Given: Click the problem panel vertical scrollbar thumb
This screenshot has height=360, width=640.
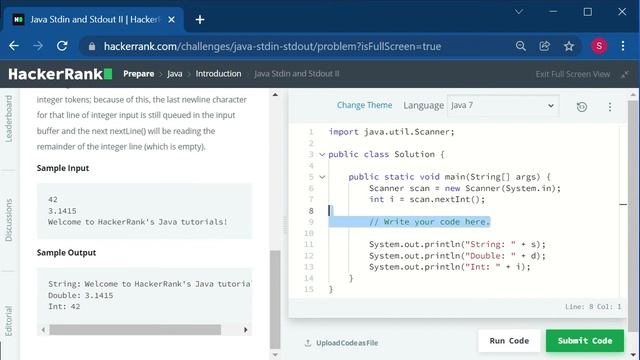Looking at the screenshot, I should coord(275,299).
